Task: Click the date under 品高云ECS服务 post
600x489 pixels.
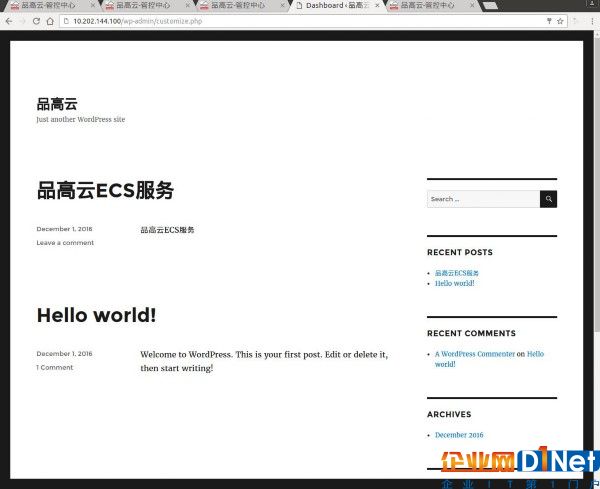Action: [64, 229]
